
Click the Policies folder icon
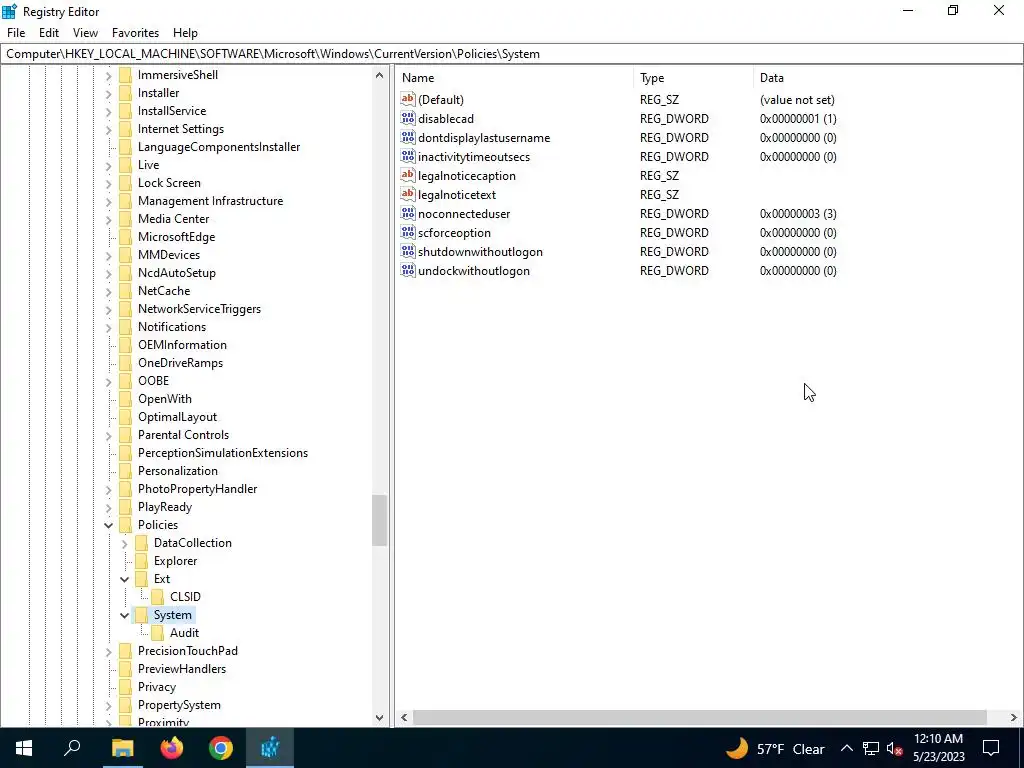pyautogui.click(x=125, y=524)
